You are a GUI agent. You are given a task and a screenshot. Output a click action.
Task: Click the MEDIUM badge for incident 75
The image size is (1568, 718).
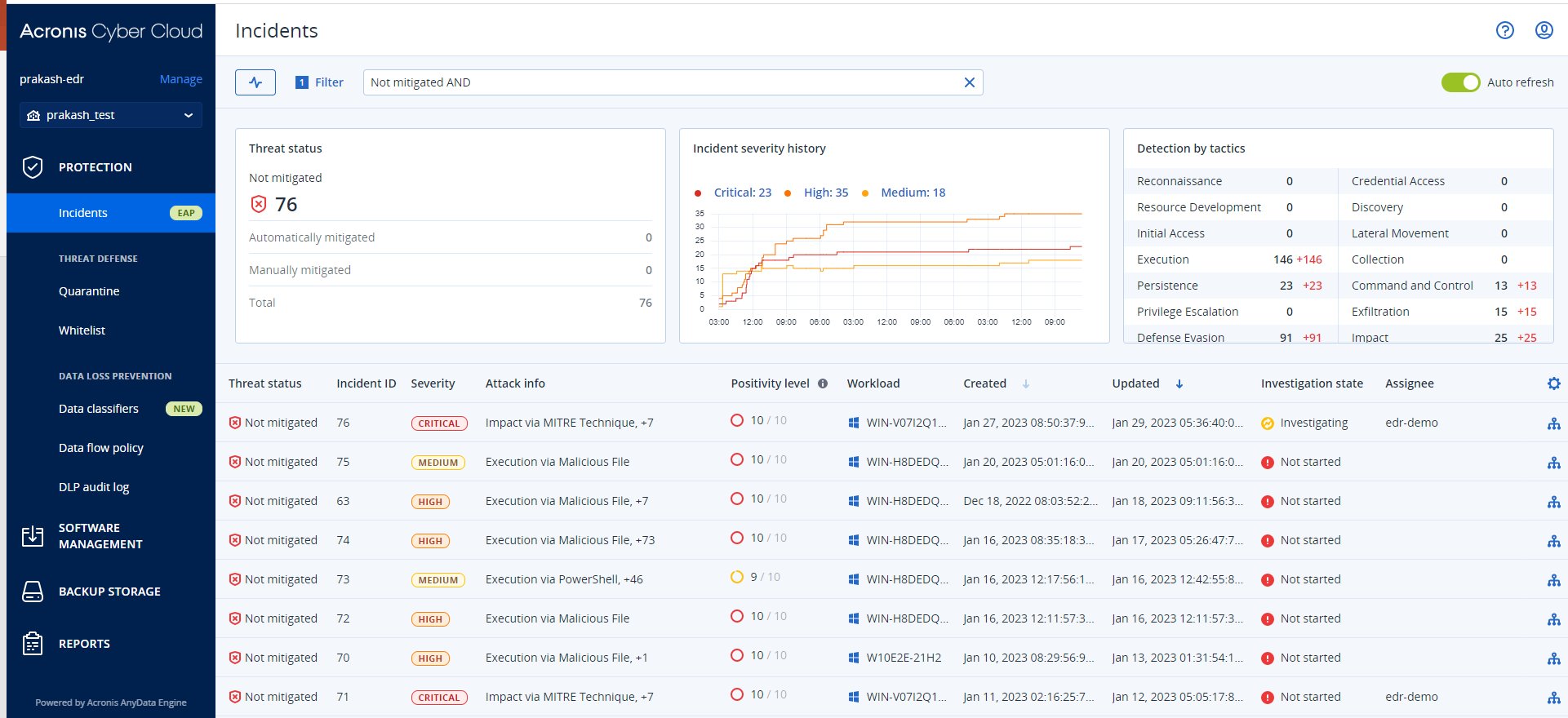click(438, 463)
